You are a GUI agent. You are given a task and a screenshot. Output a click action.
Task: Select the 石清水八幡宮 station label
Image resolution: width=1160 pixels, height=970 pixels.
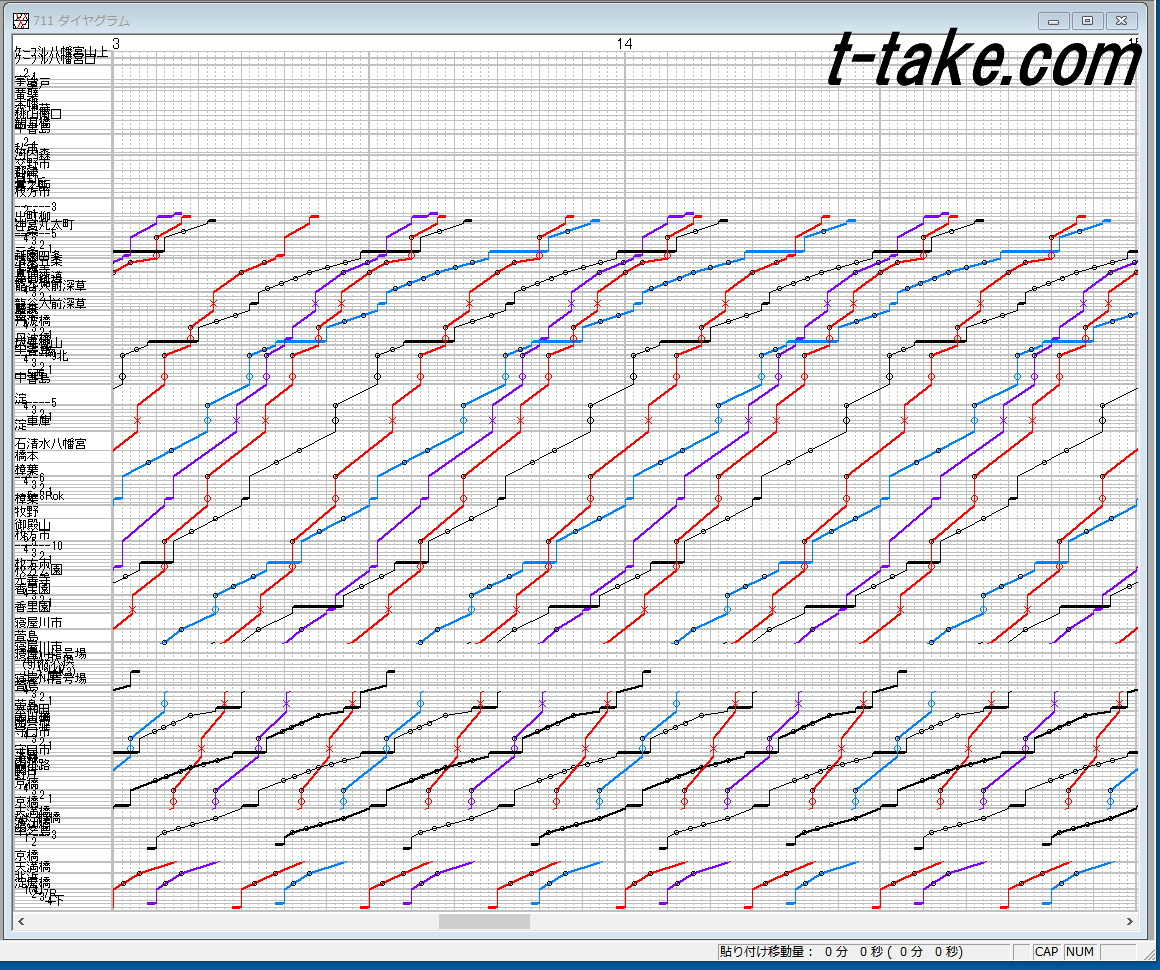50,443
